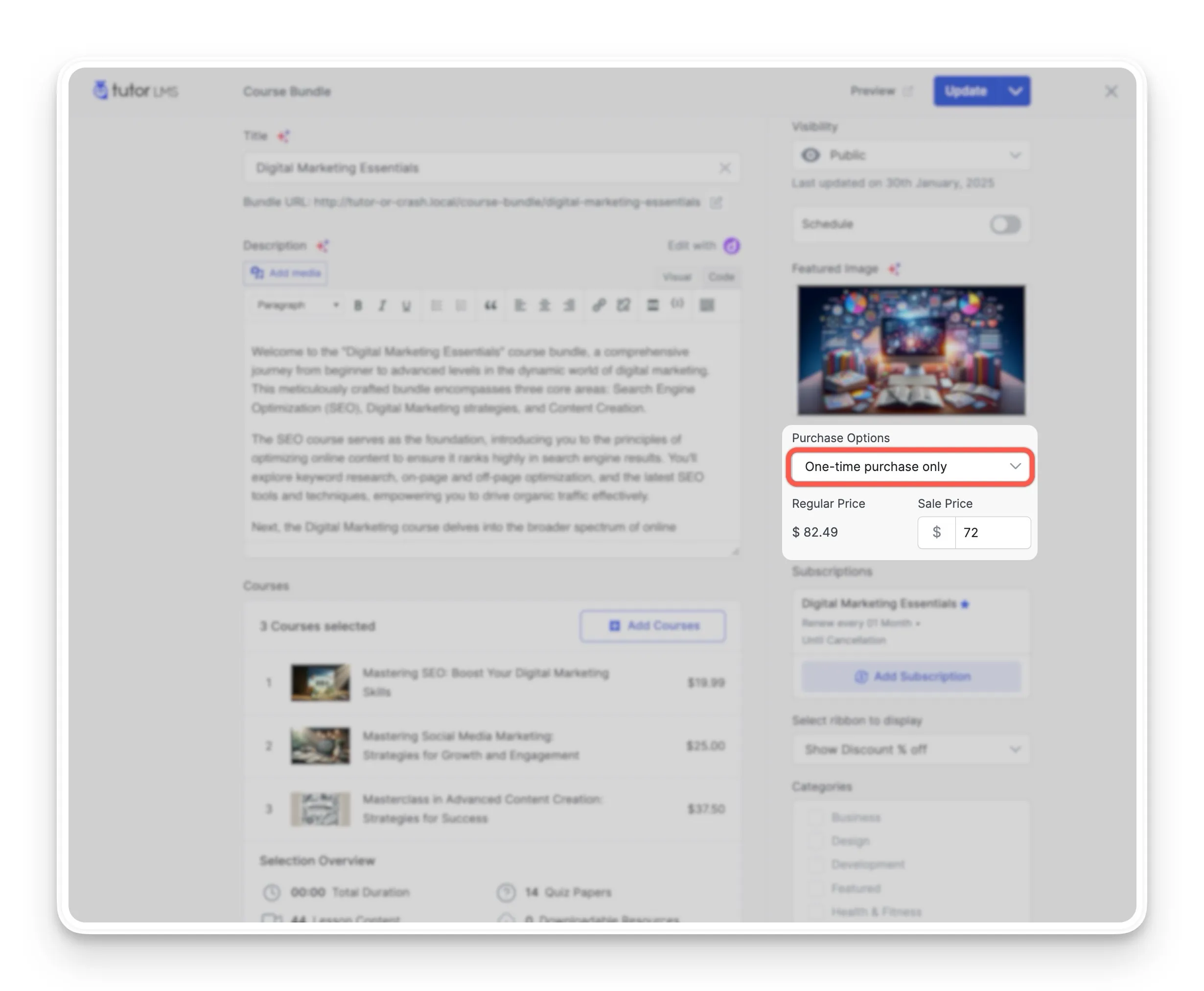The image size is (1204, 991).
Task: Select the Mastering Social Media Marketing thumbnail
Action: pos(320,746)
